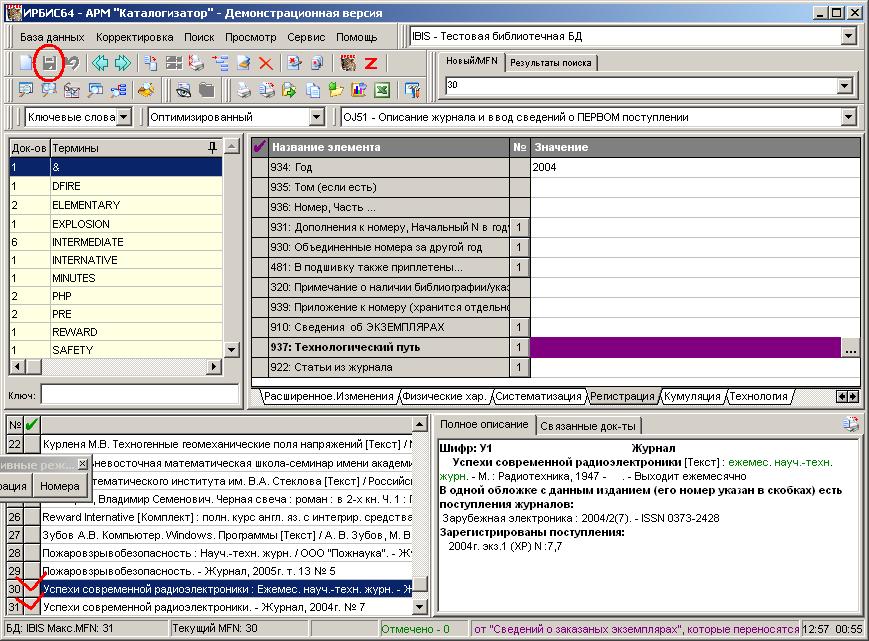Screen dimensions: 869x641
Task: Save the record with the floppy disk icon
Action: pyautogui.click(x=49, y=63)
